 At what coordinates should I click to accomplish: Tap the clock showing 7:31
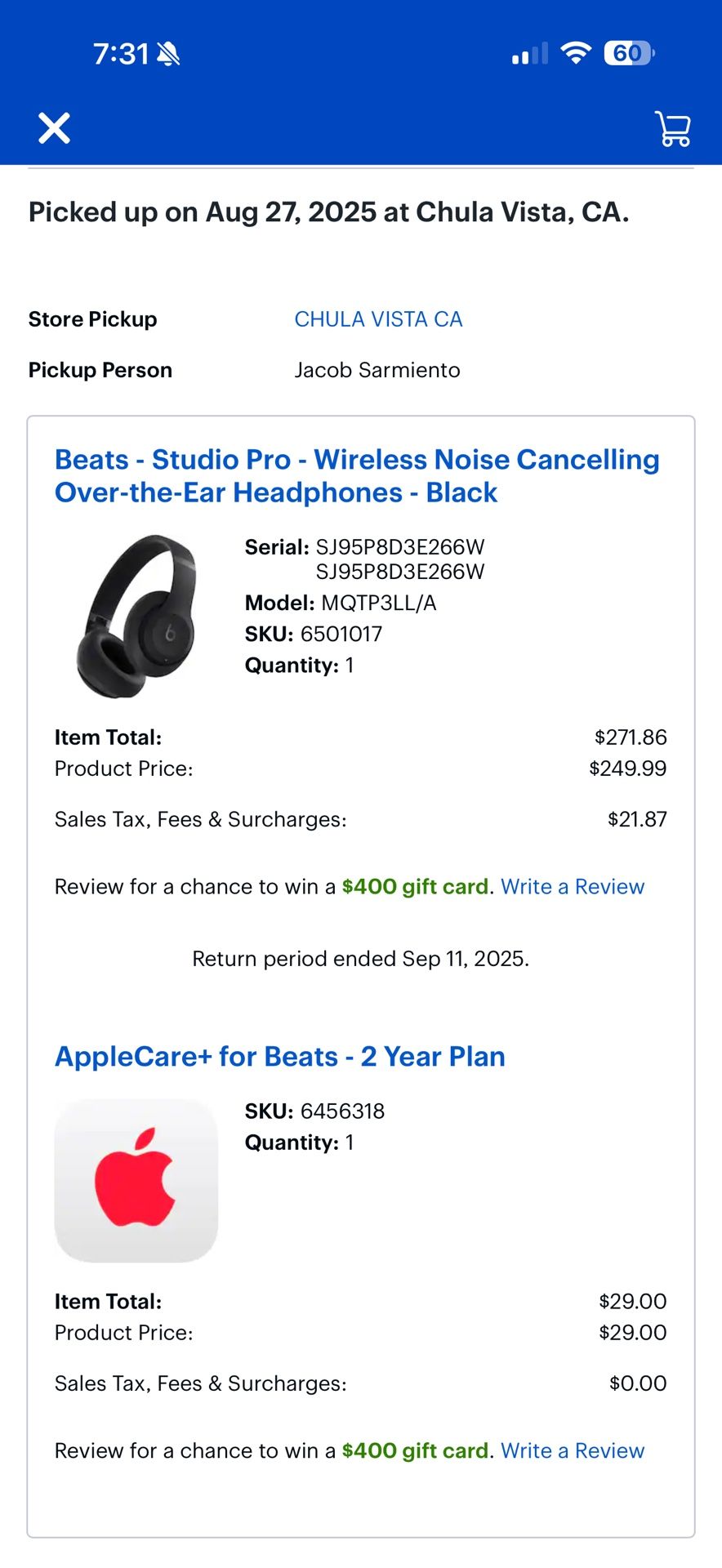pyautogui.click(x=119, y=52)
